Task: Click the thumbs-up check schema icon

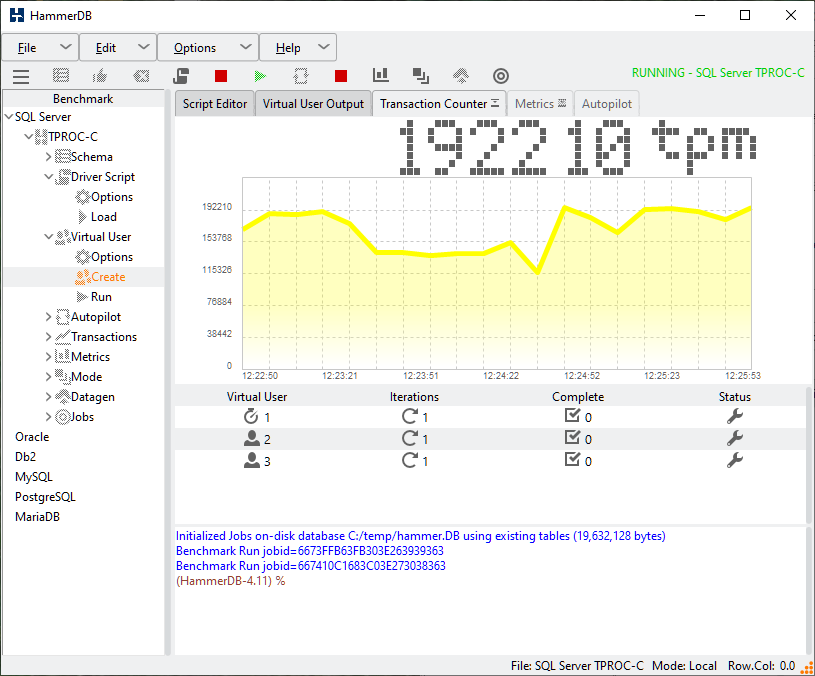Action: click(100, 76)
